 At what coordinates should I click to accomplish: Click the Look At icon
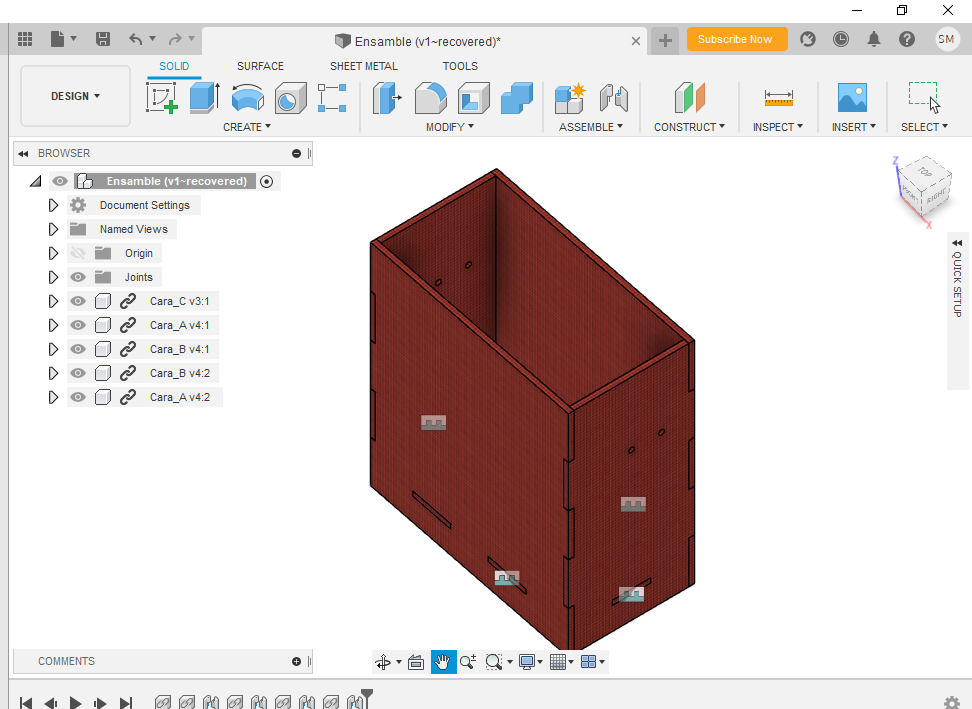pyautogui.click(x=416, y=662)
